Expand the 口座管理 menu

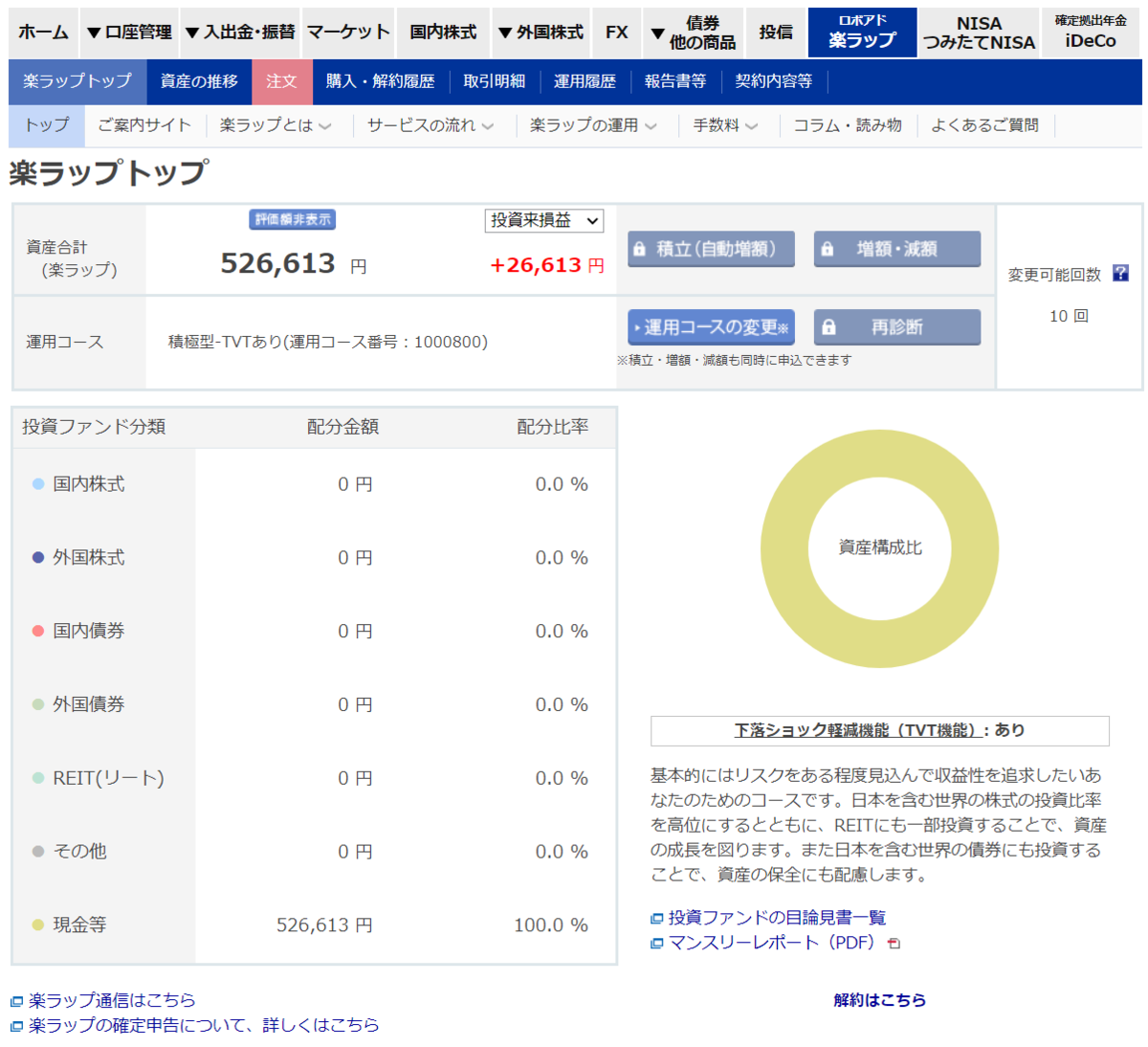(x=129, y=33)
